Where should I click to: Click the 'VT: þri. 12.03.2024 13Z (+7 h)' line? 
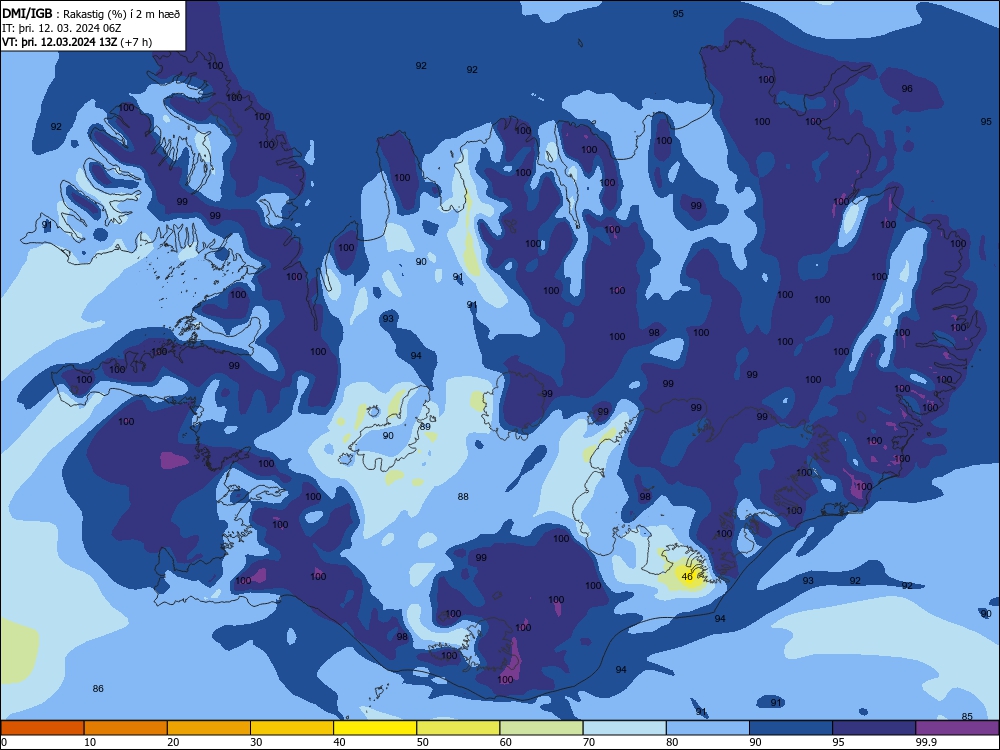tap(77, 42)
